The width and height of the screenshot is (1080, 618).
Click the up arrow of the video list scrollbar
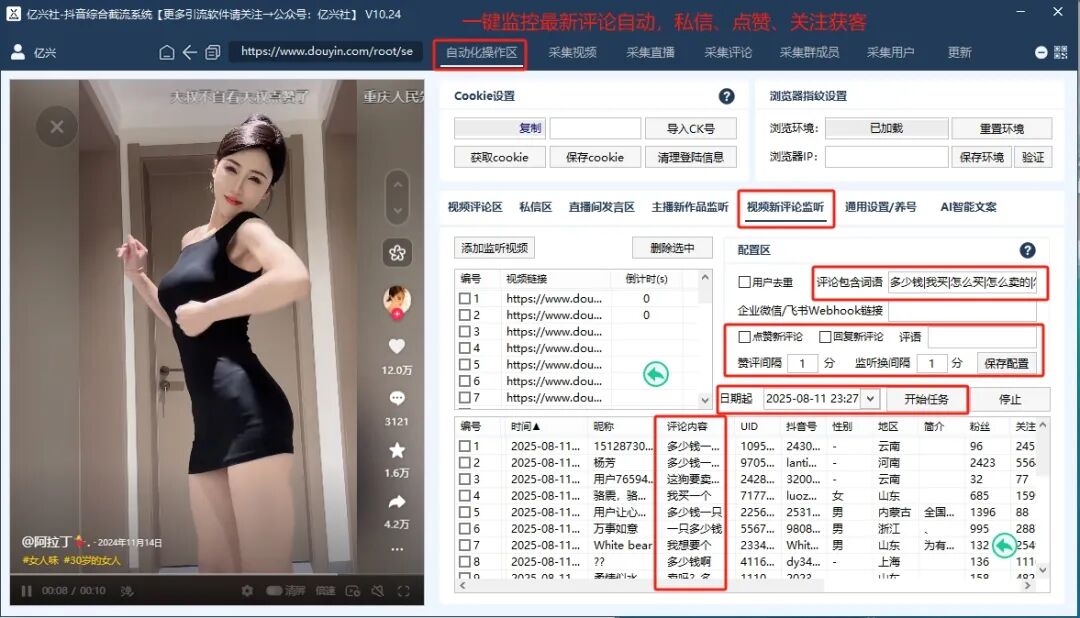click(705, 277)
